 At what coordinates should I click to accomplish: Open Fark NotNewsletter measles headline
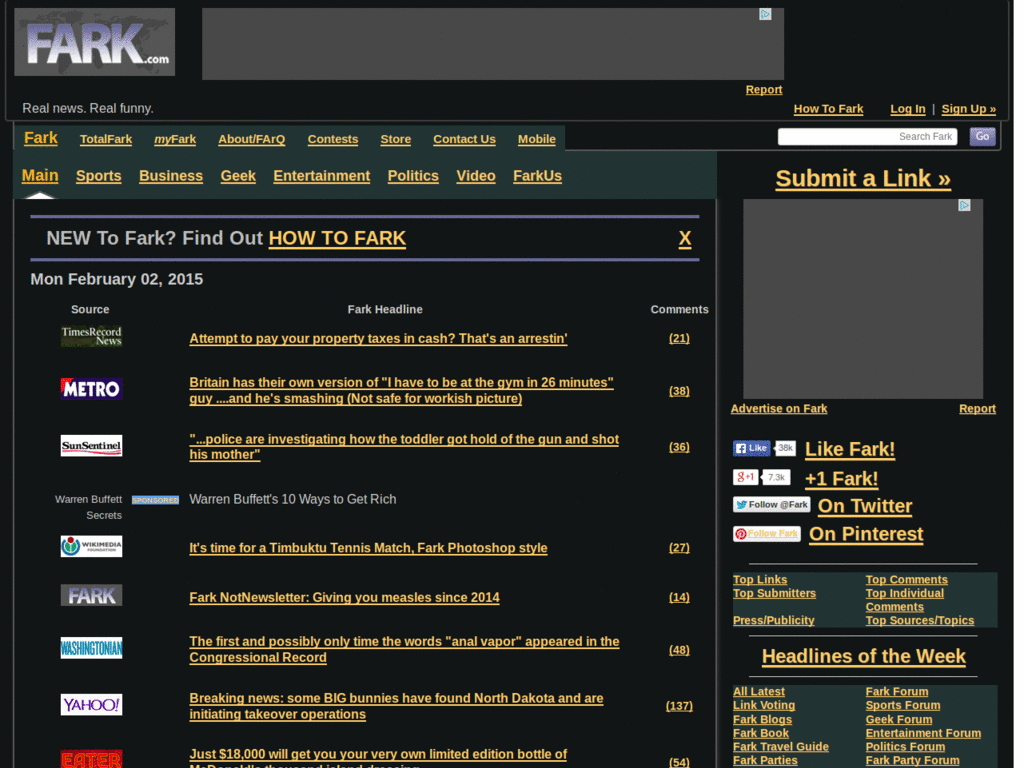[x=344, y=598]
